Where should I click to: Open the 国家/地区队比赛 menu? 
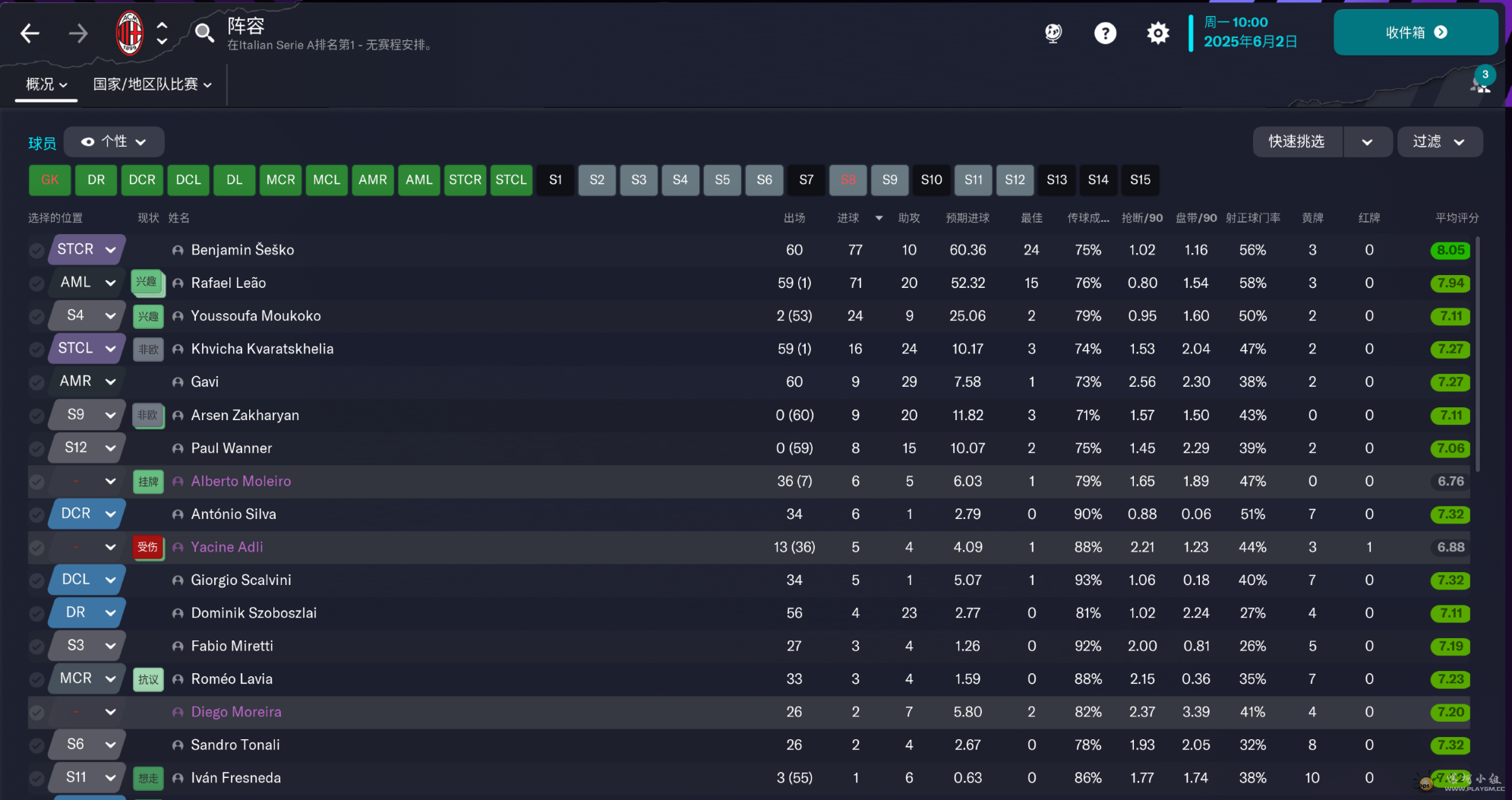[152, 84]
